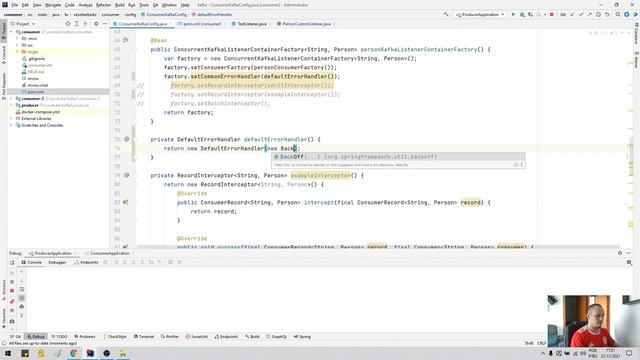Toggle tool window bars icon in status bar
This screenshot has height=360, width=640.
pos(4,343)
